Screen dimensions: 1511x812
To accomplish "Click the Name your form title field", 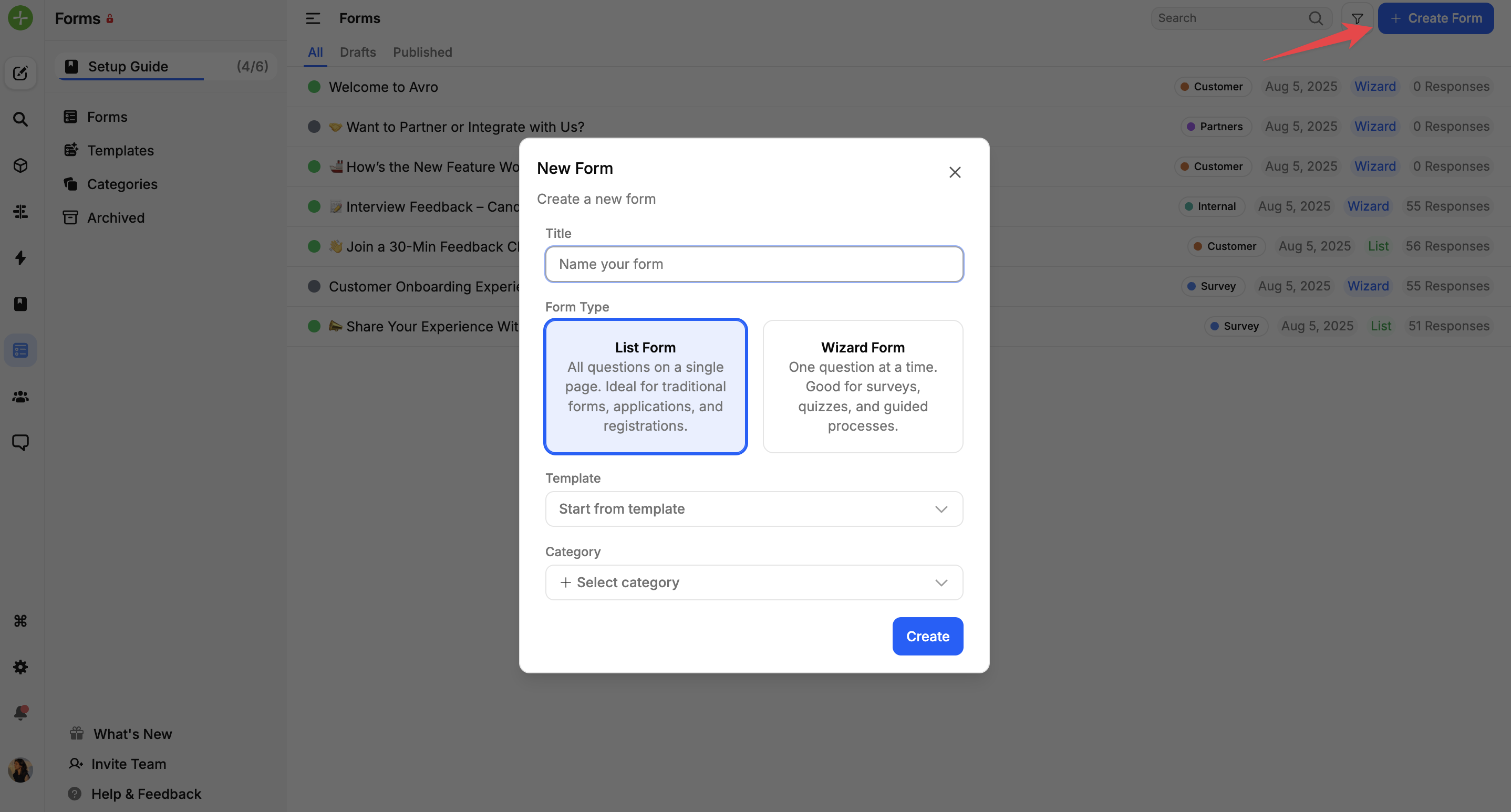I will tap(754, 264).
